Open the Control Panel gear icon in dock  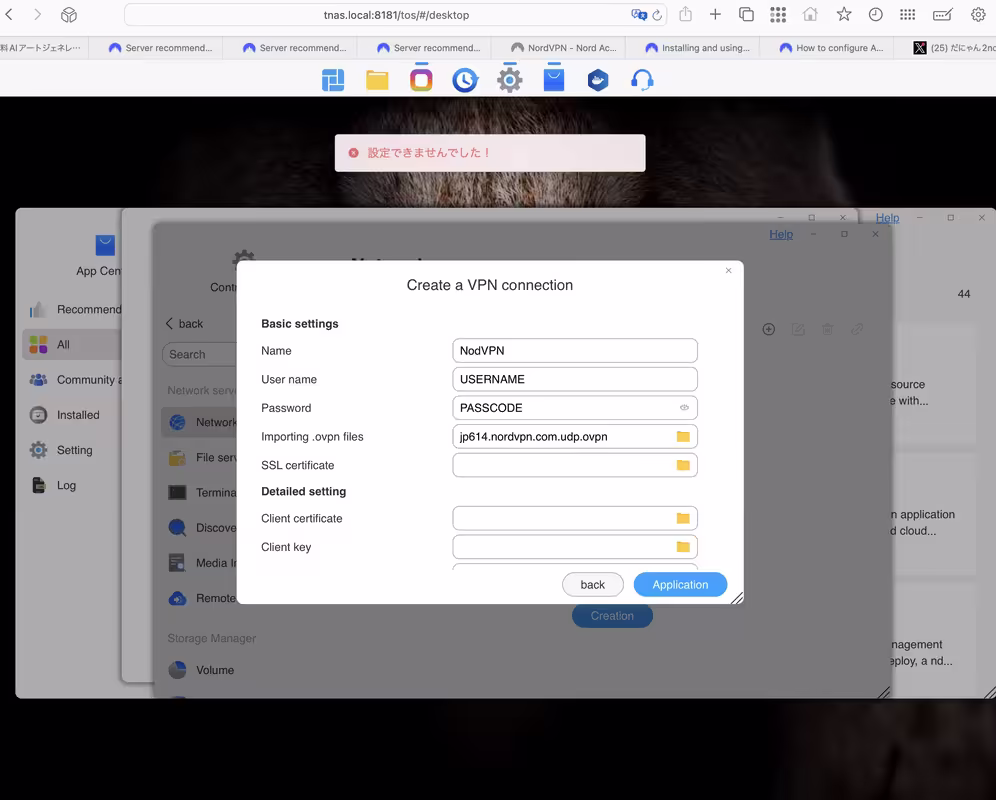pos(509,80)
